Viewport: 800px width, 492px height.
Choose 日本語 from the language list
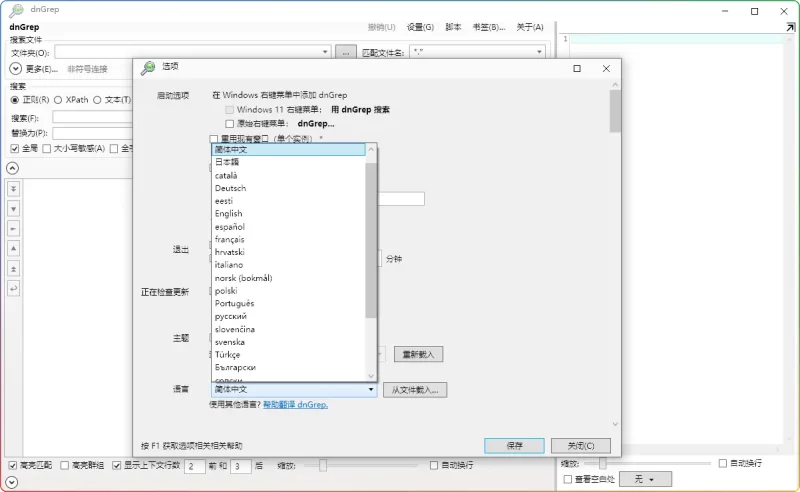click(x=288, y=162)
